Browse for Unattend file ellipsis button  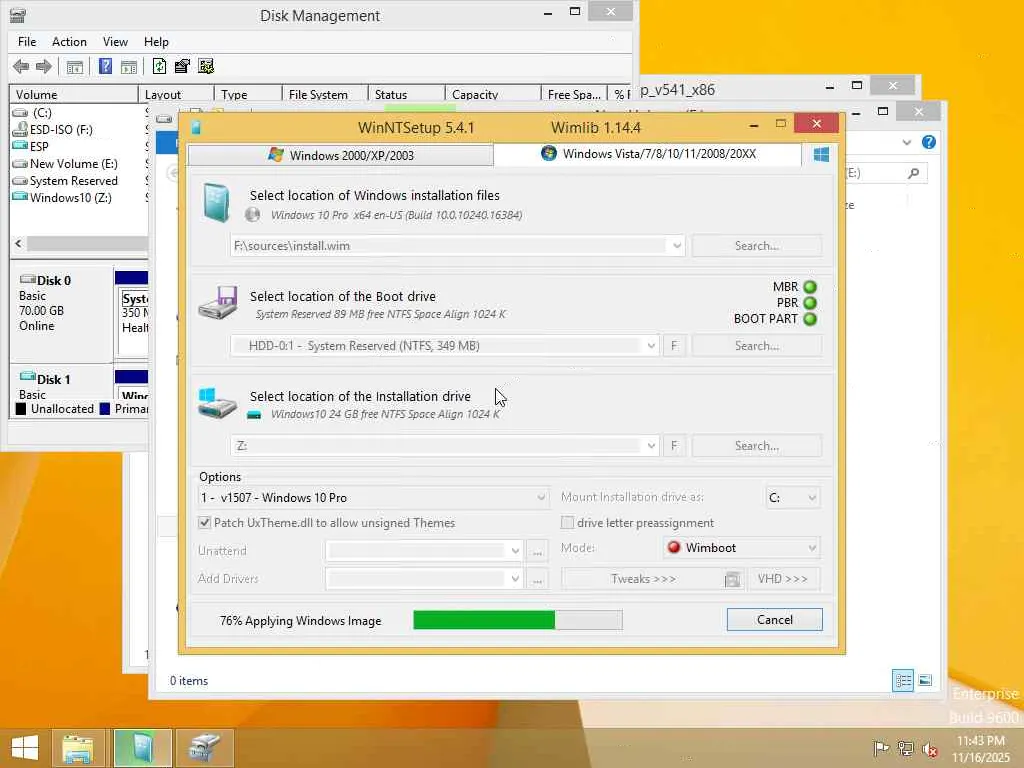click(537, 551)
